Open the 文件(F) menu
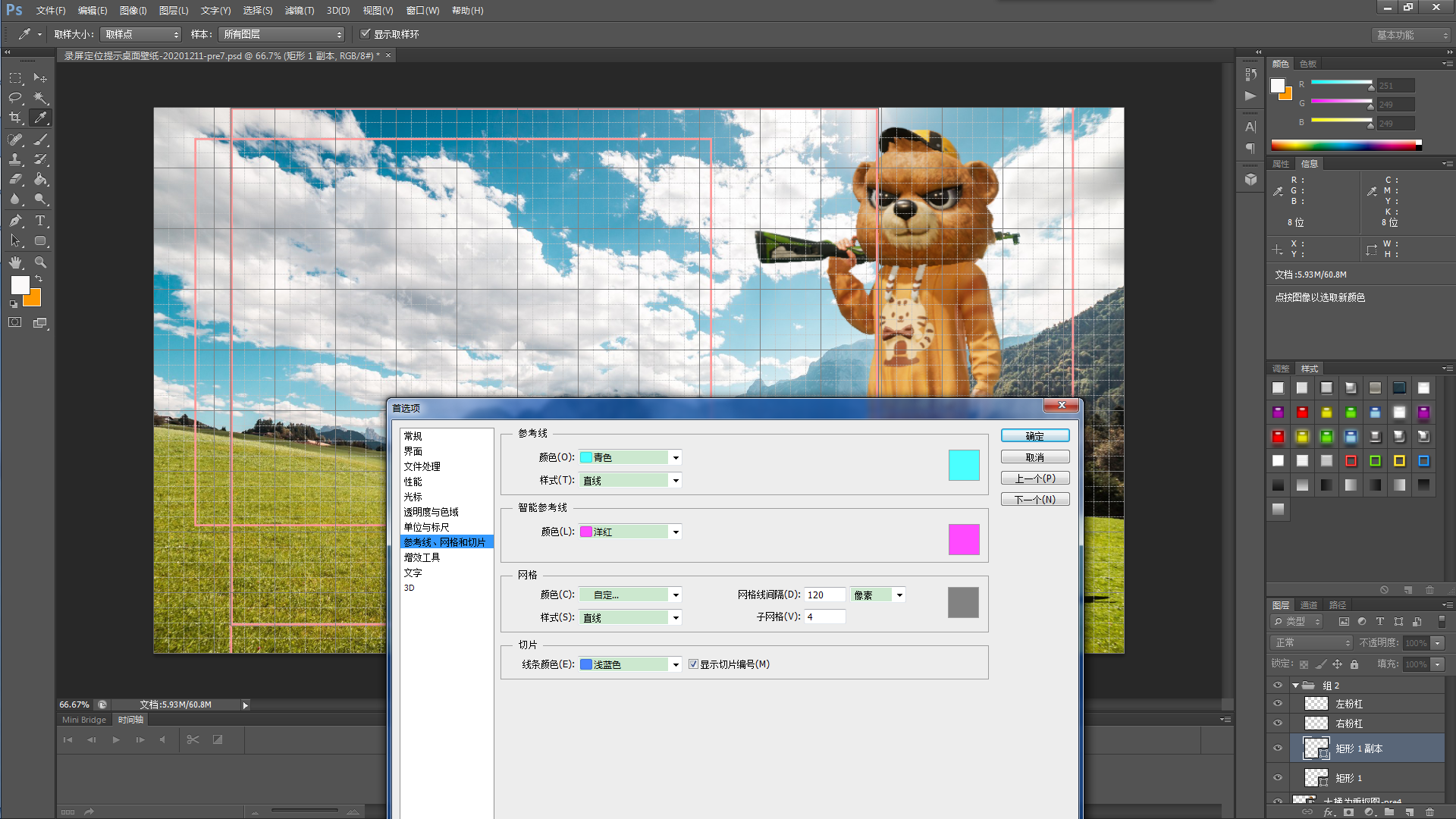 tap(51, 11)
